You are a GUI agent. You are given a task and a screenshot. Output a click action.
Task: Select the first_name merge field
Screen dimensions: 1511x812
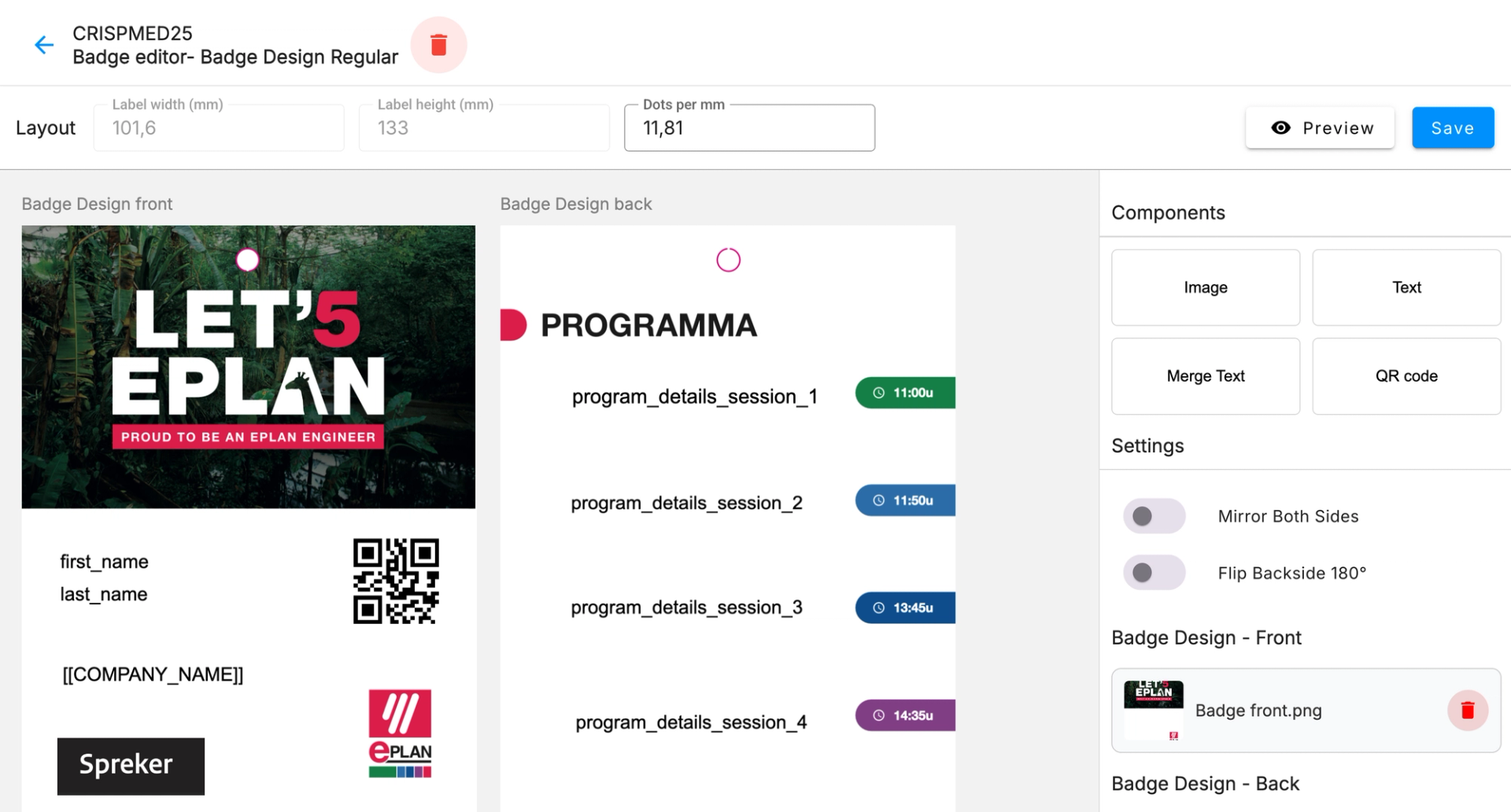104,562
